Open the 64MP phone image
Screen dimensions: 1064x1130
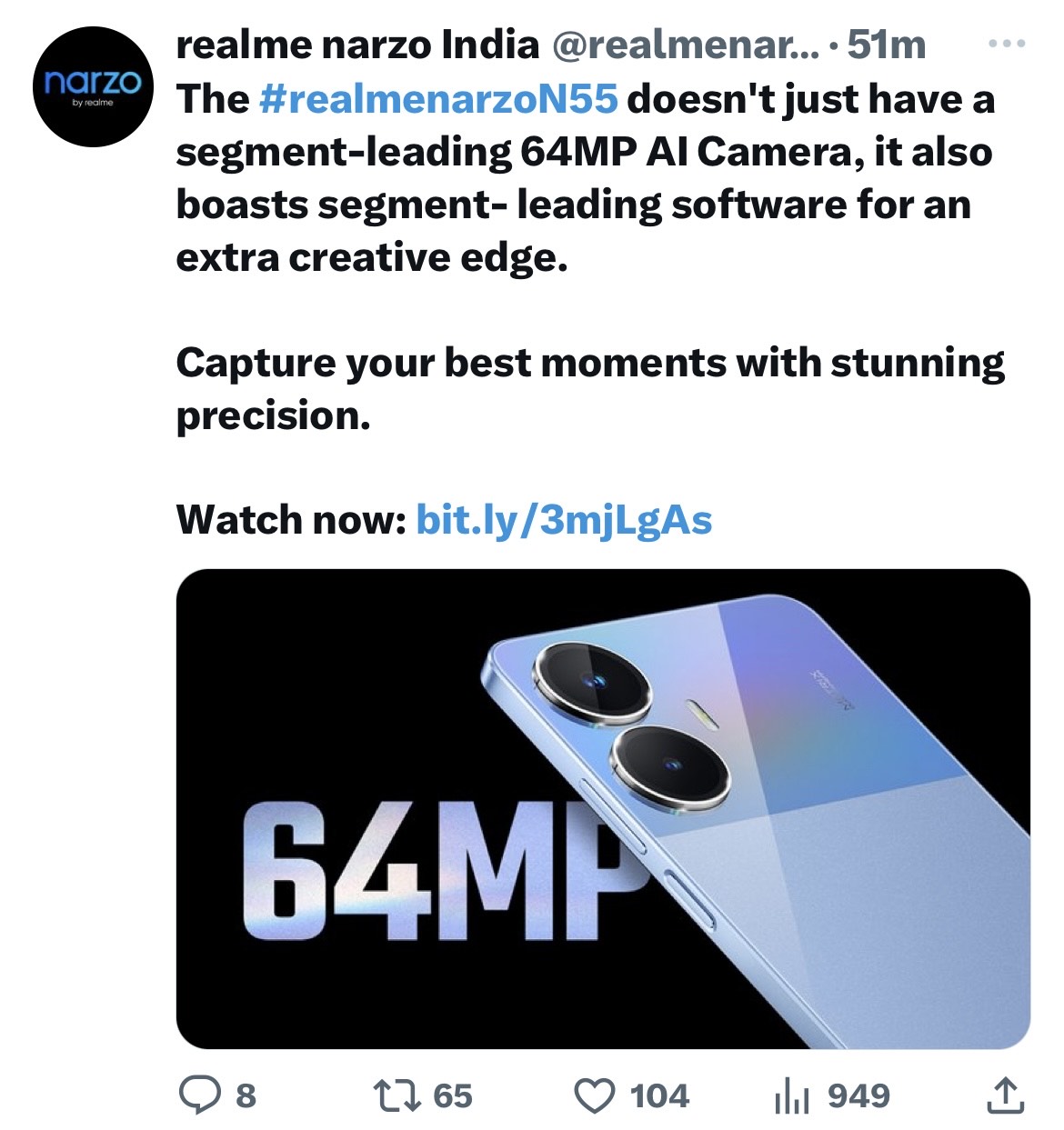coord(602,808)
